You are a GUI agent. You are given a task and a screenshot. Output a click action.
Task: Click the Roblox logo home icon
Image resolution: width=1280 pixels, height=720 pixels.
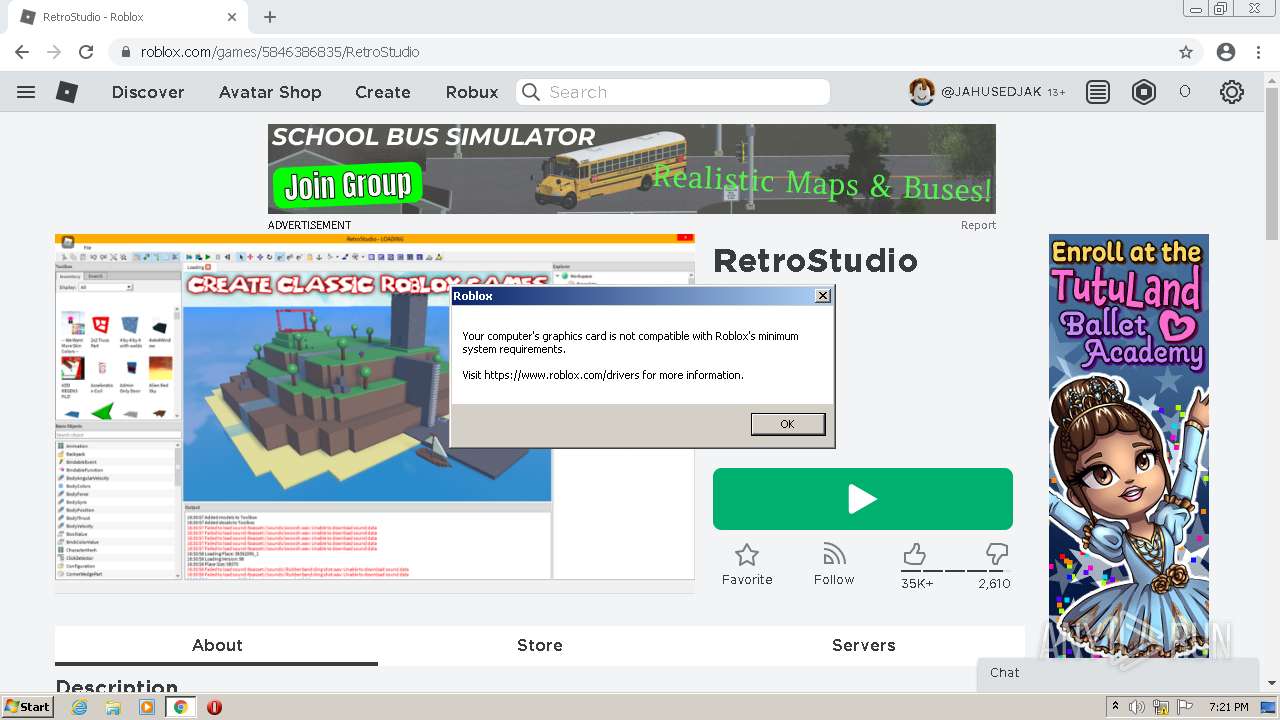pos(67,92)
